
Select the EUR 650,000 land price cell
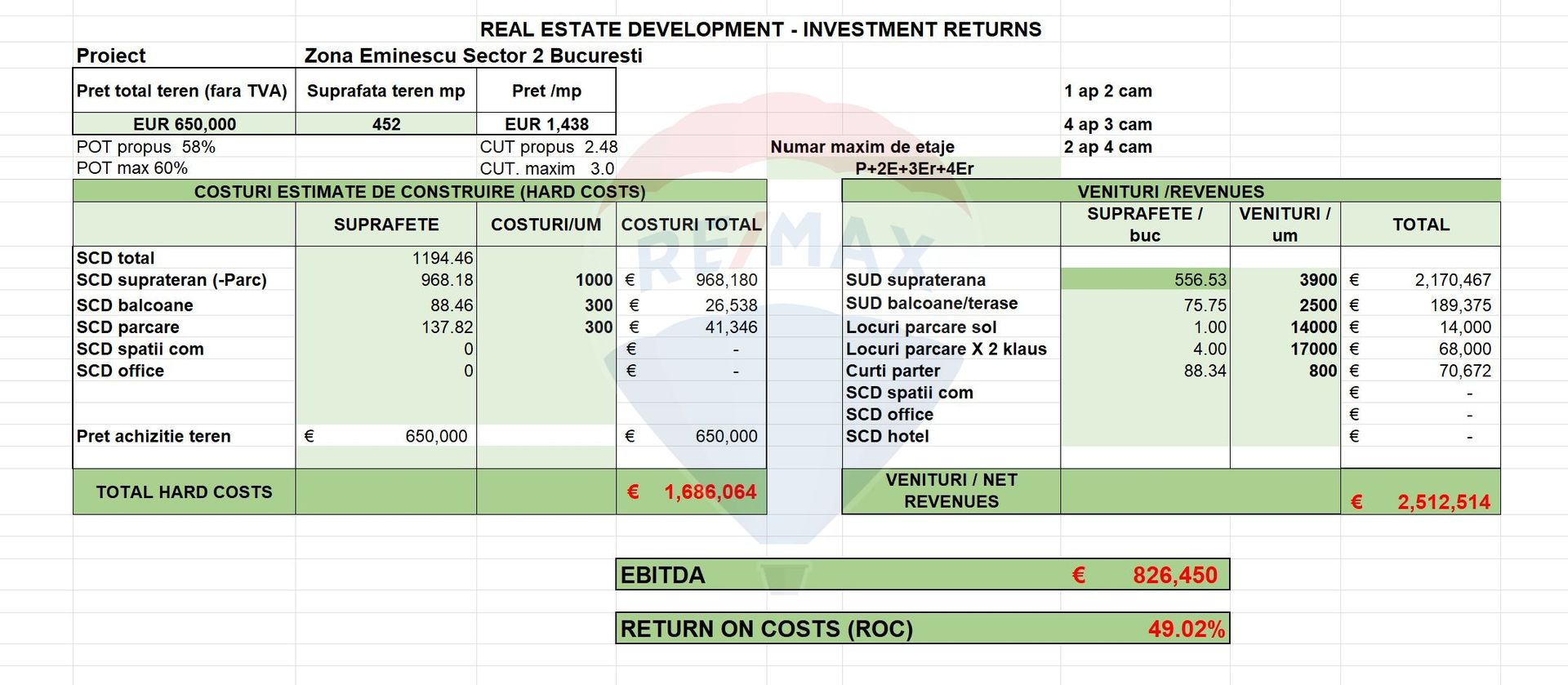tap(184, 124)
